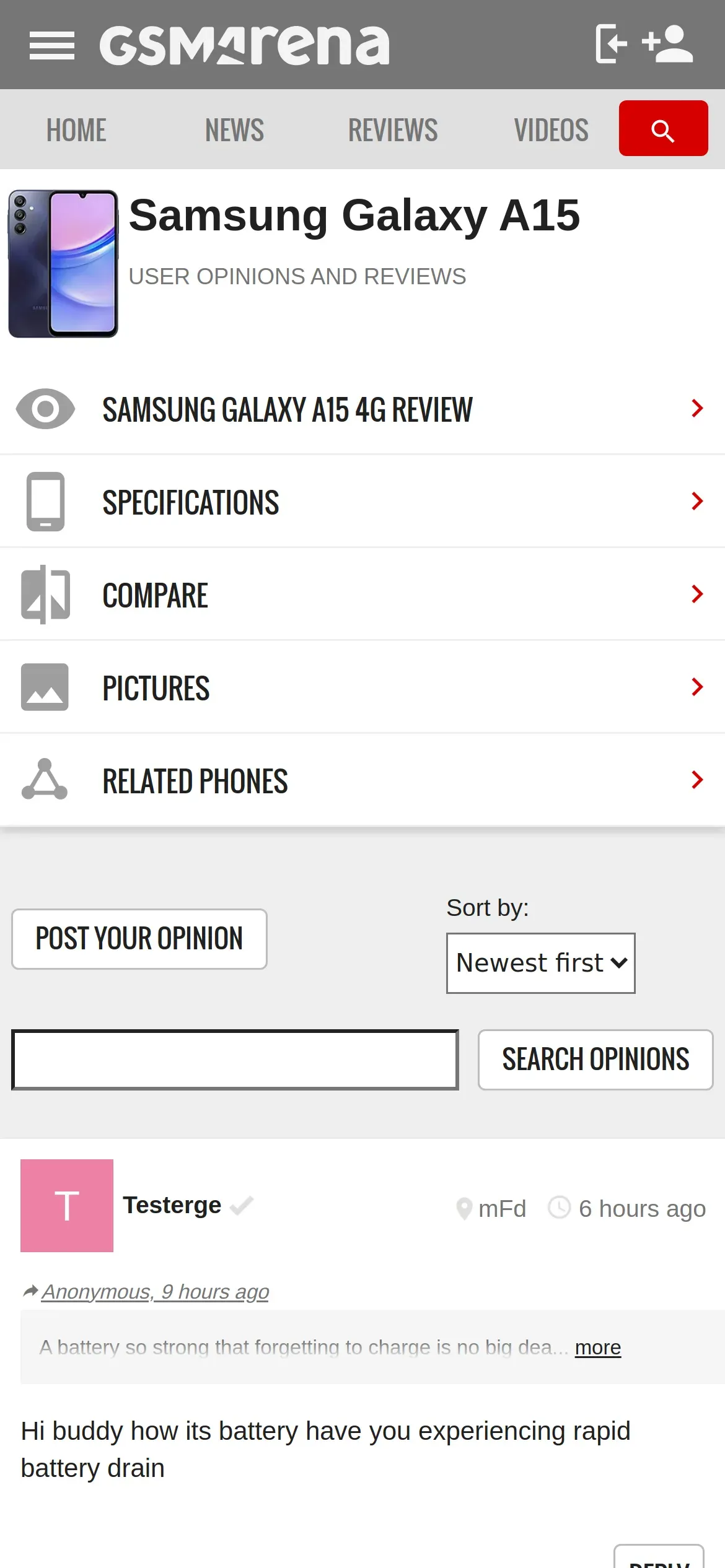Screen dimensions: 725x1568
Task: Click the sign-up add-user icon
Action: (x=667, y=44)
